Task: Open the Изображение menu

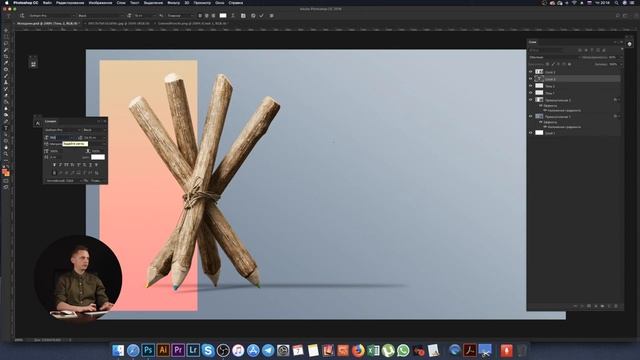Action: click(x=100, y=3)
